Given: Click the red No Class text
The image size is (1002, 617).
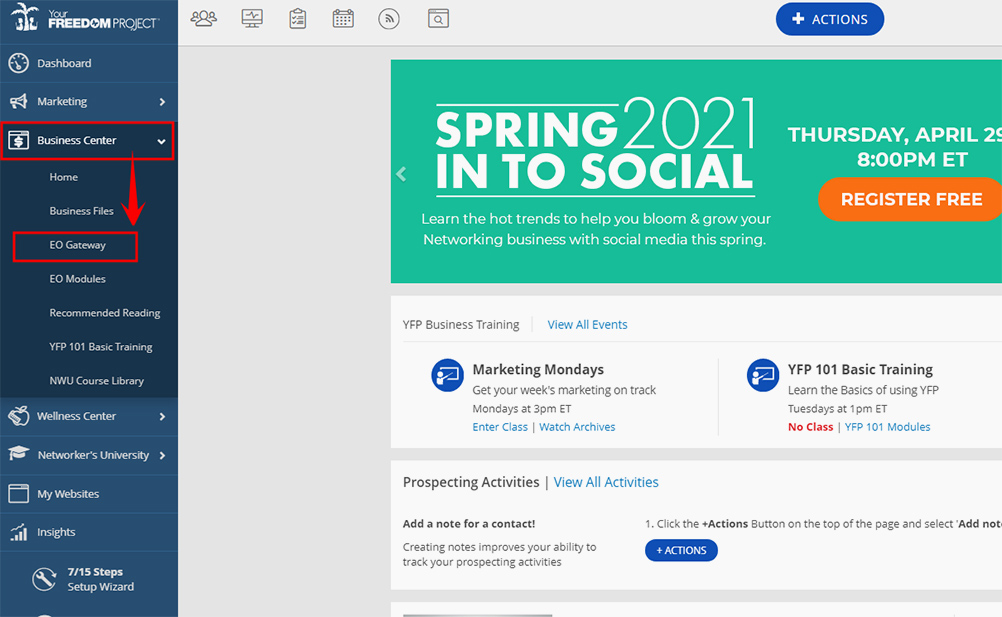Looking at the screenshot, I should pos(810,427).
